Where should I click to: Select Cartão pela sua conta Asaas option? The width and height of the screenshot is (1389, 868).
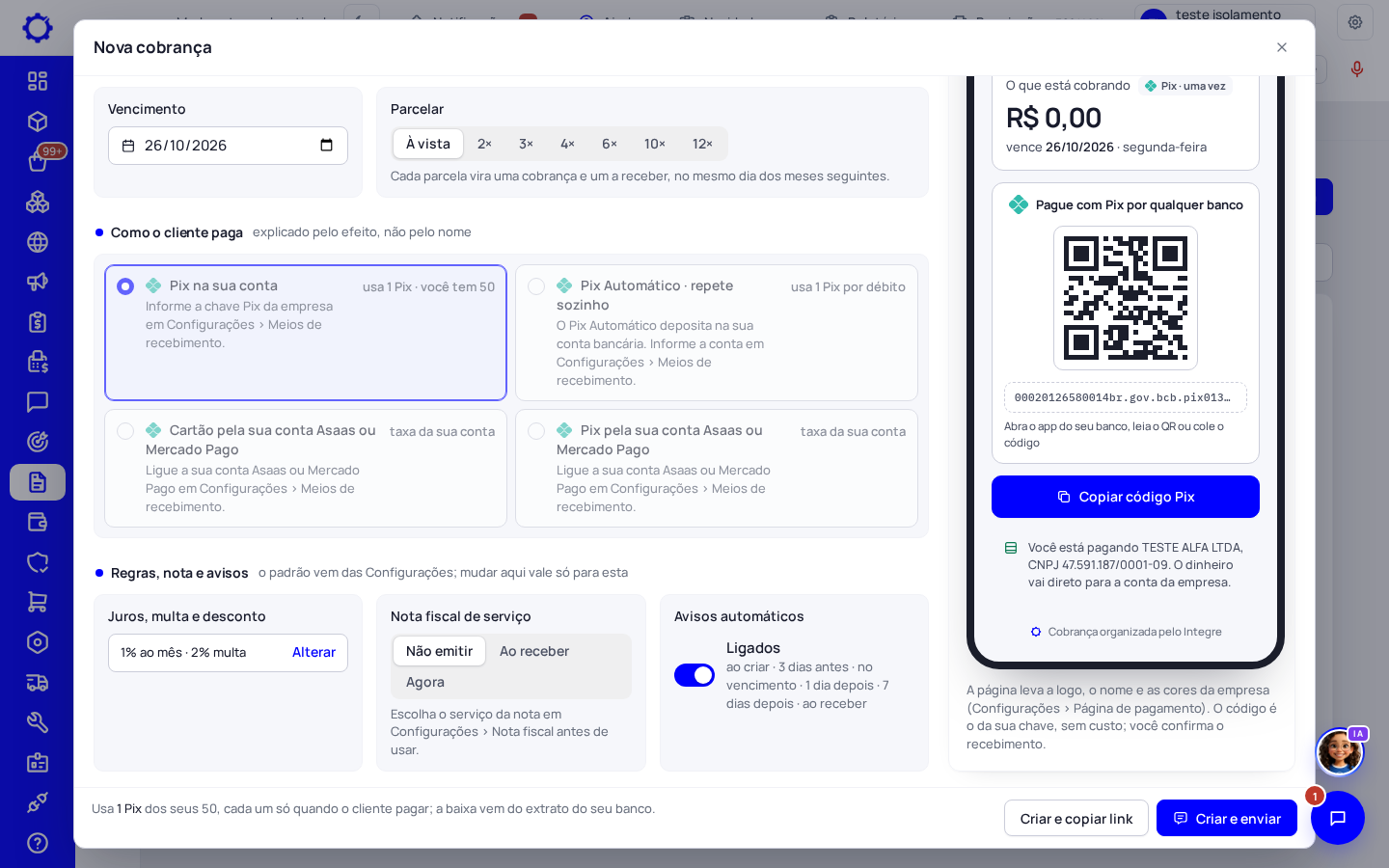[x=306, y=469]
